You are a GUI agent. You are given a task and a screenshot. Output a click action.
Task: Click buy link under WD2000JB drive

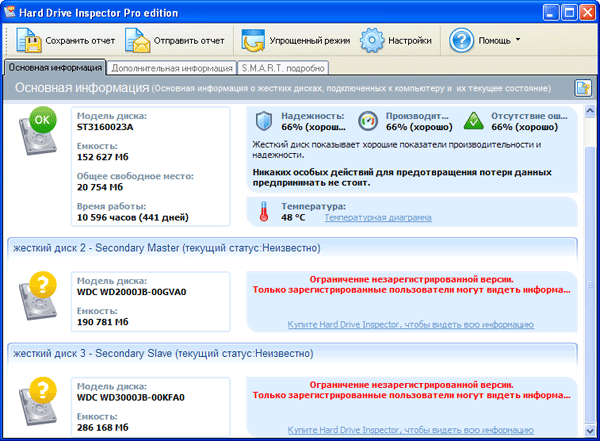(x=411, y=325)
